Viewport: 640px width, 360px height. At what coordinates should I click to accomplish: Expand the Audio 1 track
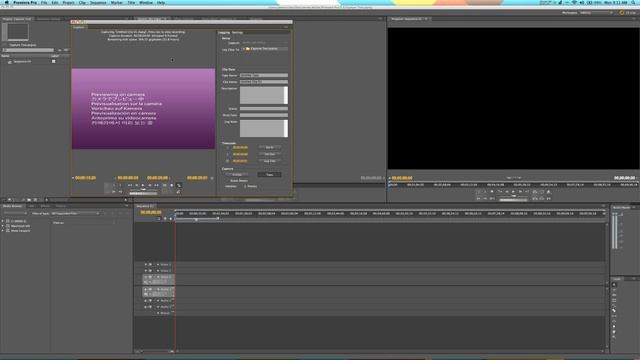pyautogui.click(x=158, y=289)
